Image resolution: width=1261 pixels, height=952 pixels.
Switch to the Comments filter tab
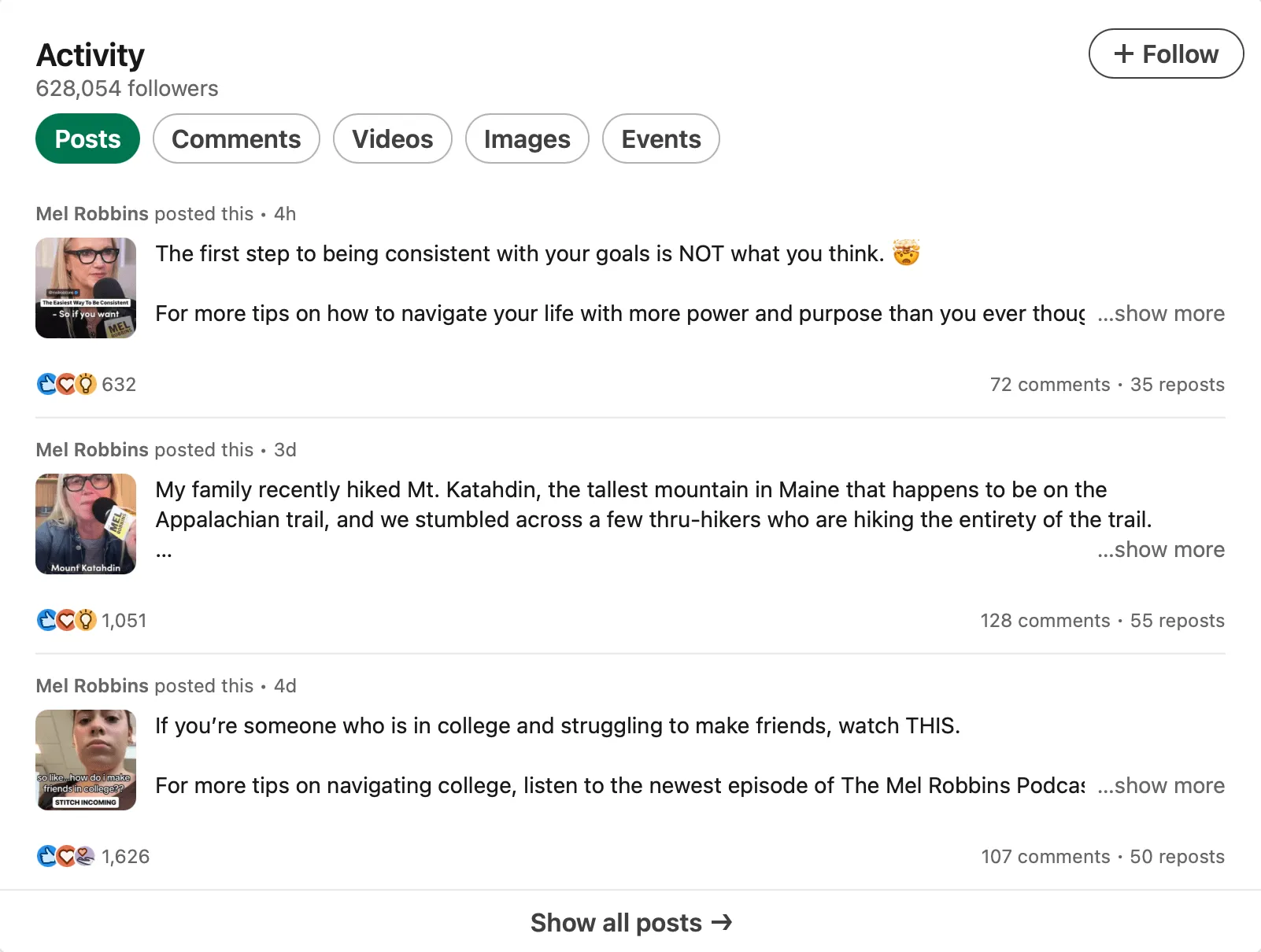(236, 138)
